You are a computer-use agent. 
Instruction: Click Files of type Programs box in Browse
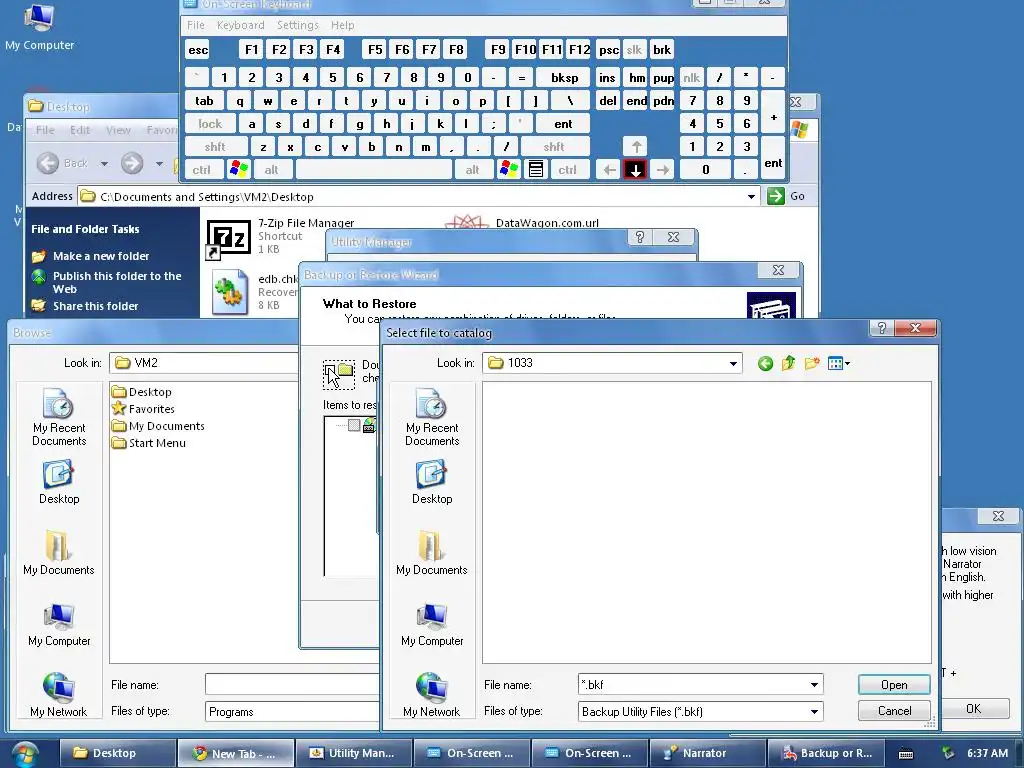tap(292, 711)
